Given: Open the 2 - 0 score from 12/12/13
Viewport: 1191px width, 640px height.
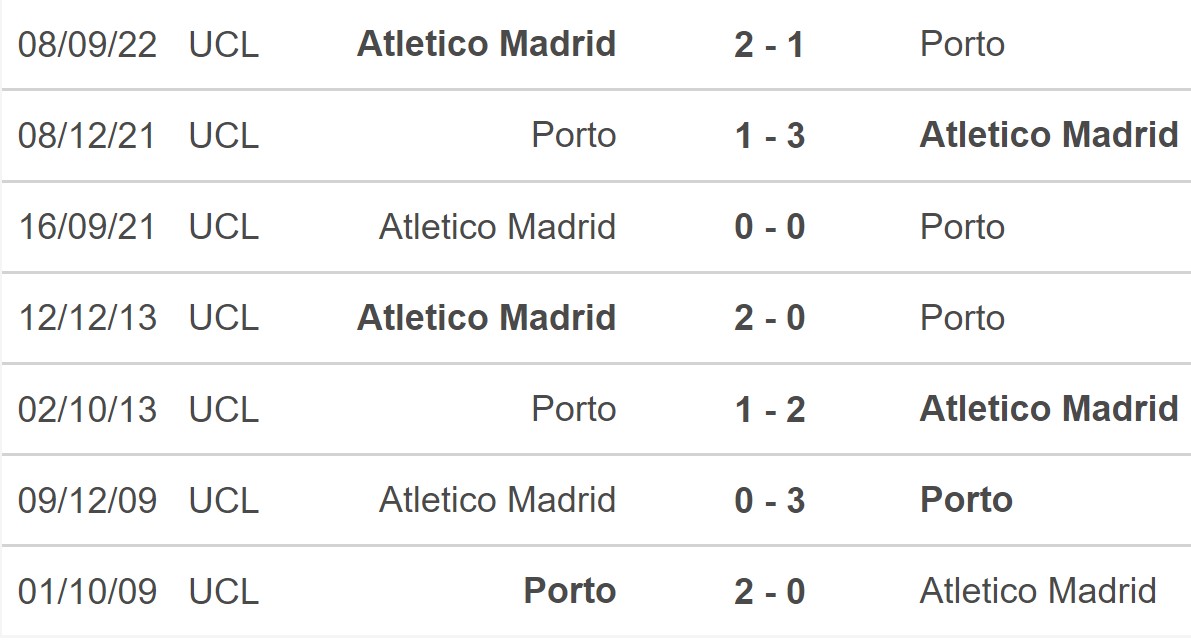Looking at the screenshot, I should tap(769, 318).
